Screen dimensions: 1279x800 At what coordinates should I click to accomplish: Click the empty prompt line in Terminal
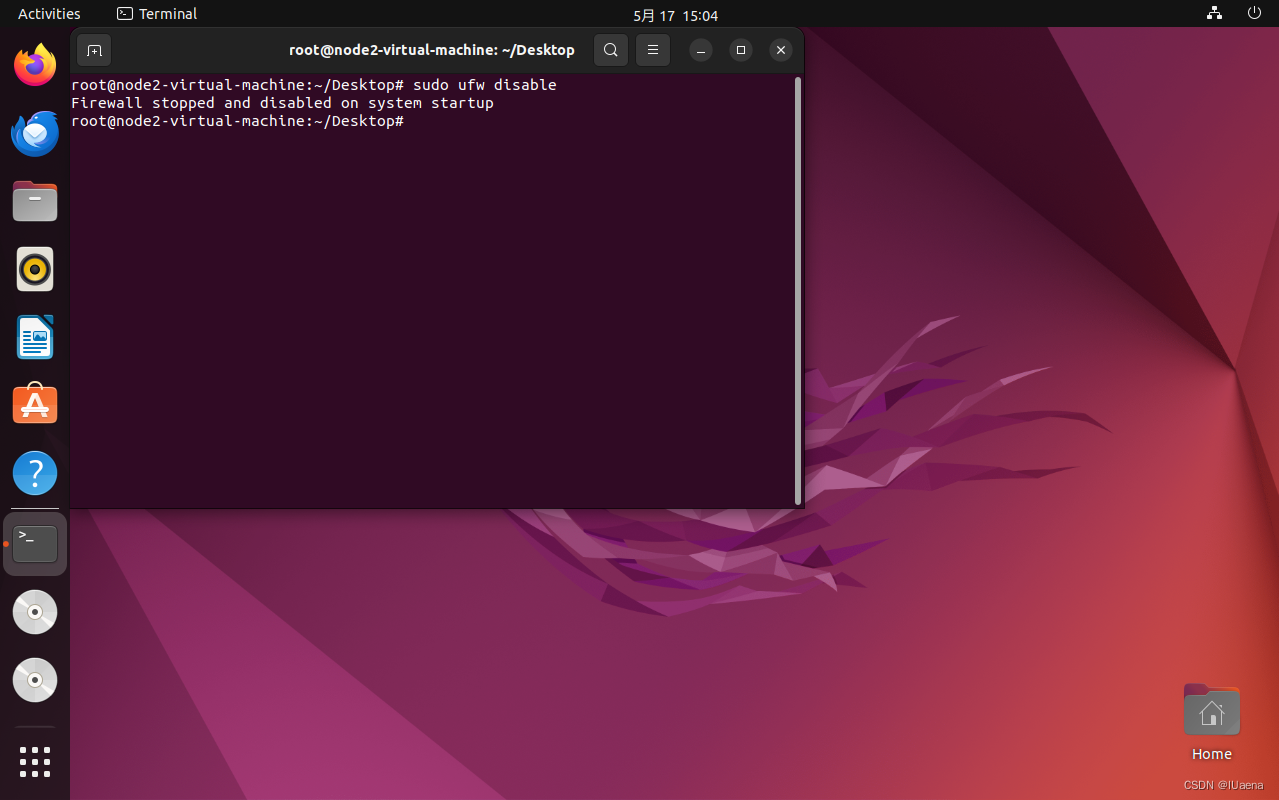coord(237,121)
